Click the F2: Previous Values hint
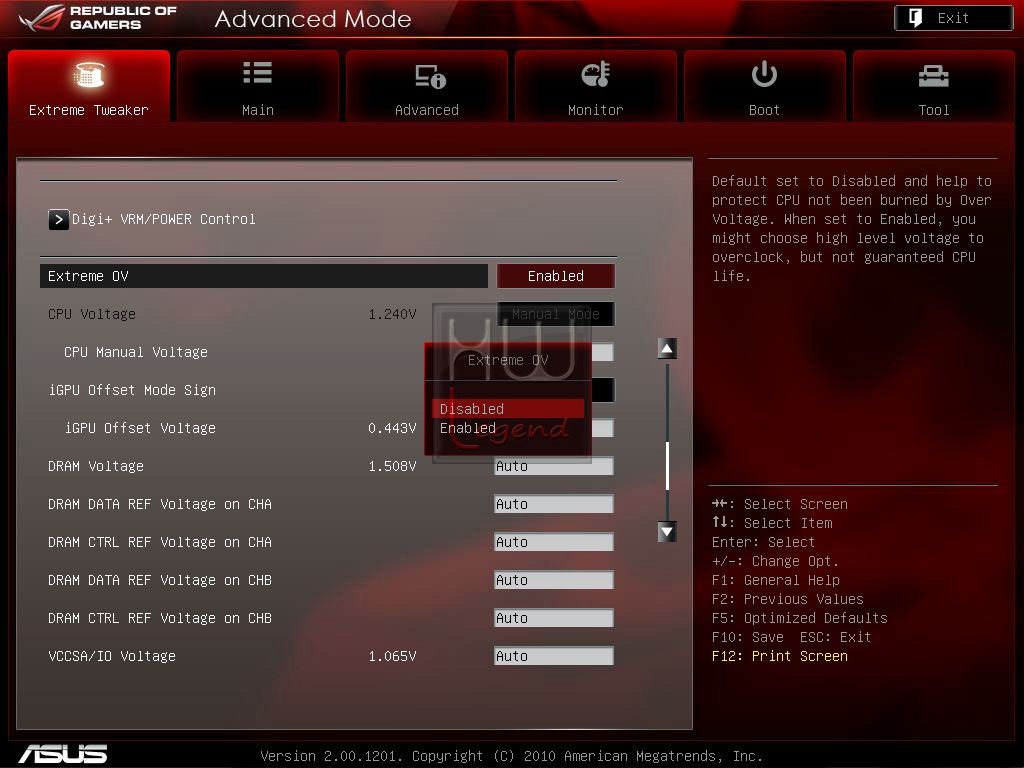This screenshot has width=1024, height=768. tap(788, 599)
